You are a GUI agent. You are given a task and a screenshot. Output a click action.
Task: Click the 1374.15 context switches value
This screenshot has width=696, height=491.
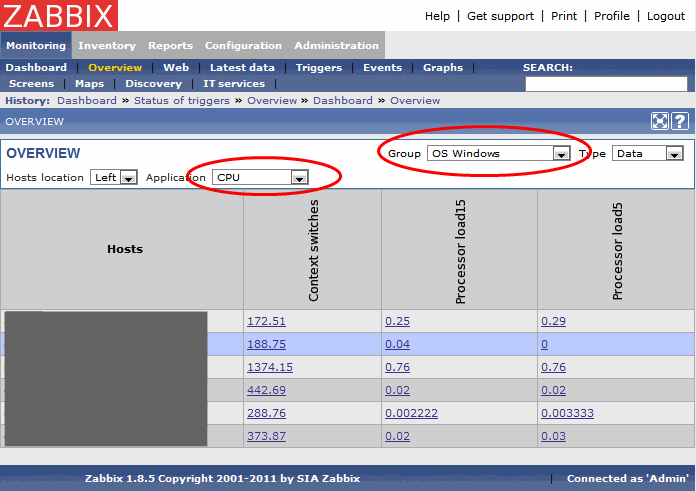270,367
